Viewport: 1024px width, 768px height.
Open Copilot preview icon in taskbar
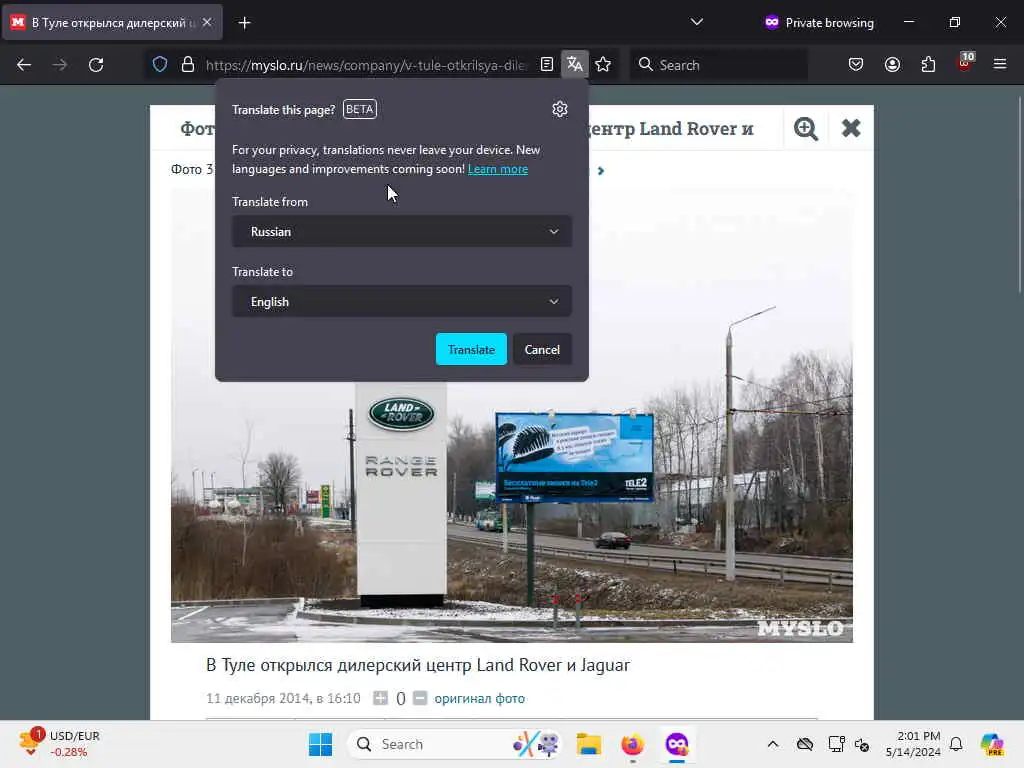pyautogui.click(x=992, y=744)
